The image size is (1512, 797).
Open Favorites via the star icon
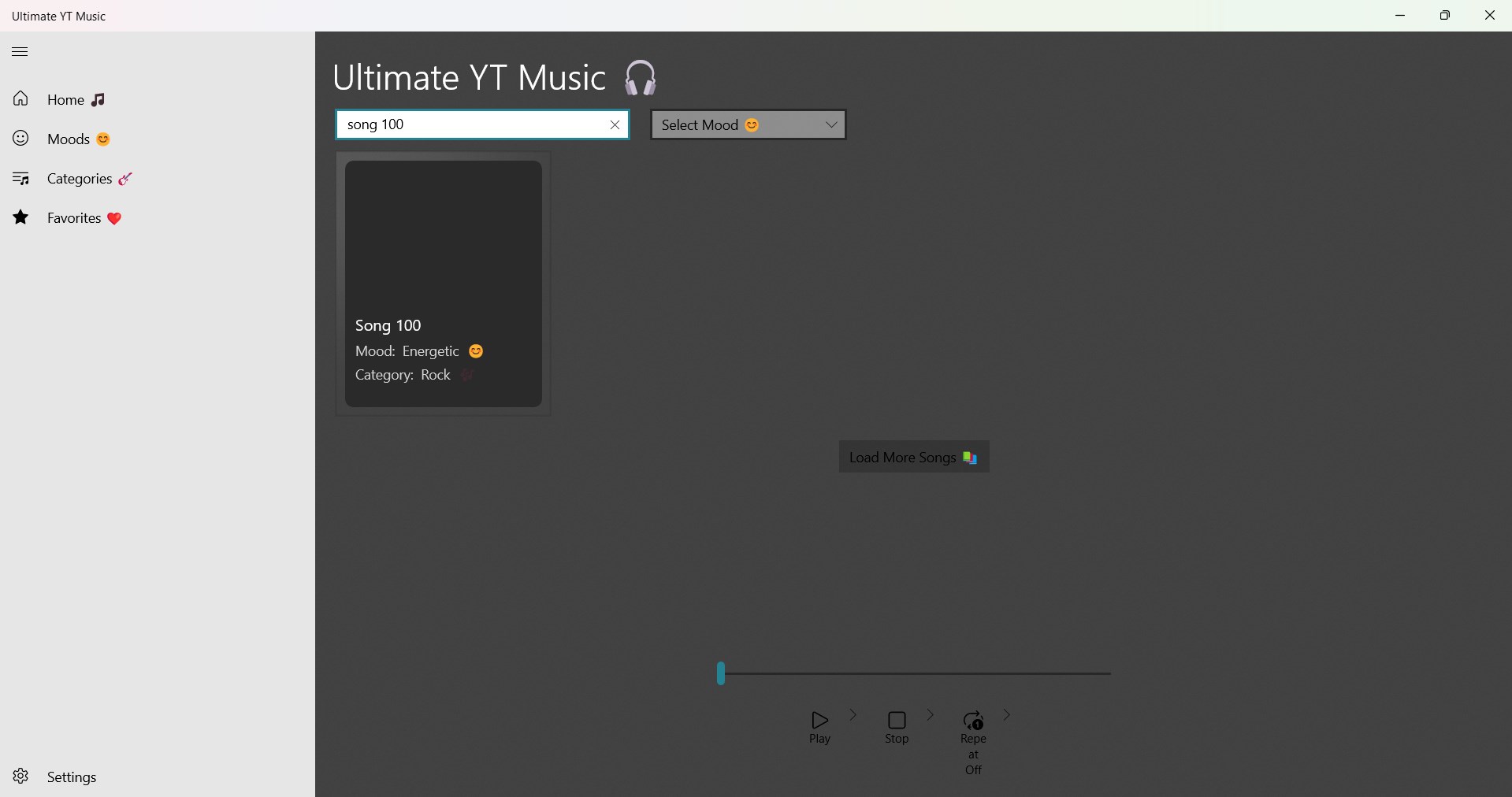pos(20,217)
